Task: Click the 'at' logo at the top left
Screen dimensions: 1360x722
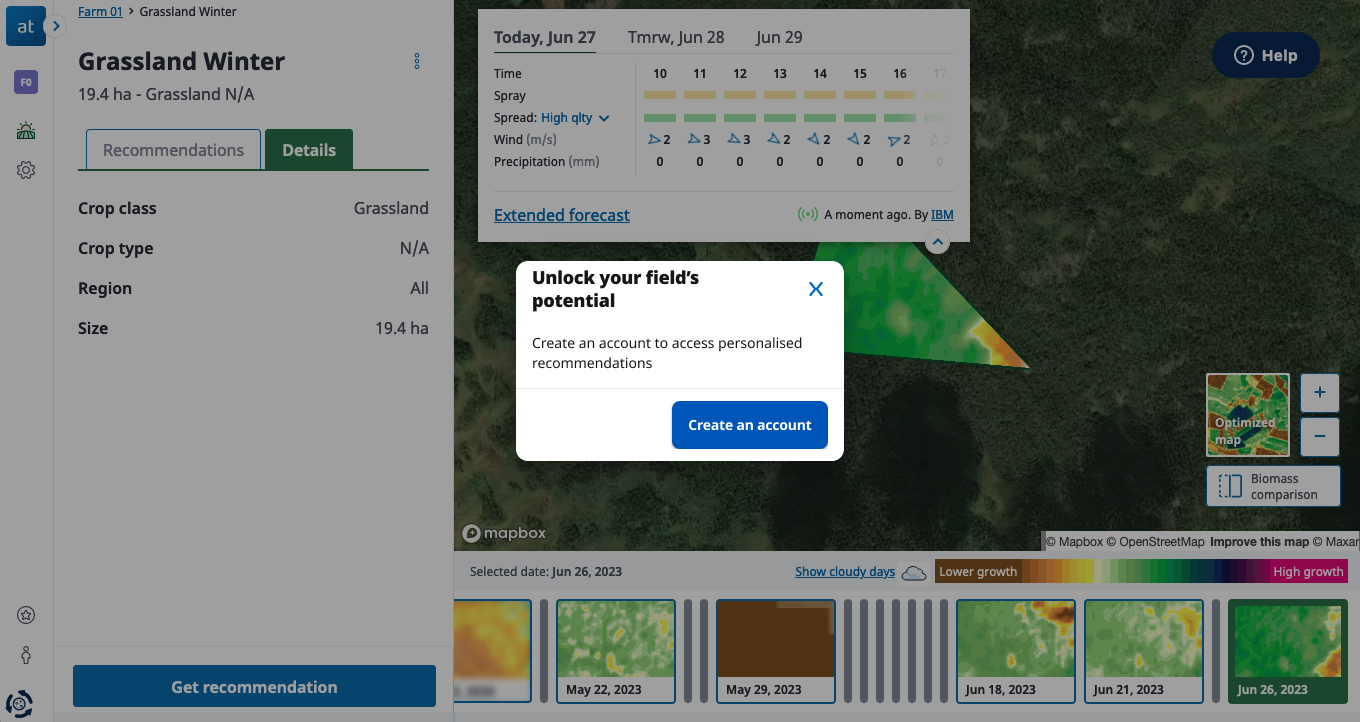Action: [x=25, y=26]
